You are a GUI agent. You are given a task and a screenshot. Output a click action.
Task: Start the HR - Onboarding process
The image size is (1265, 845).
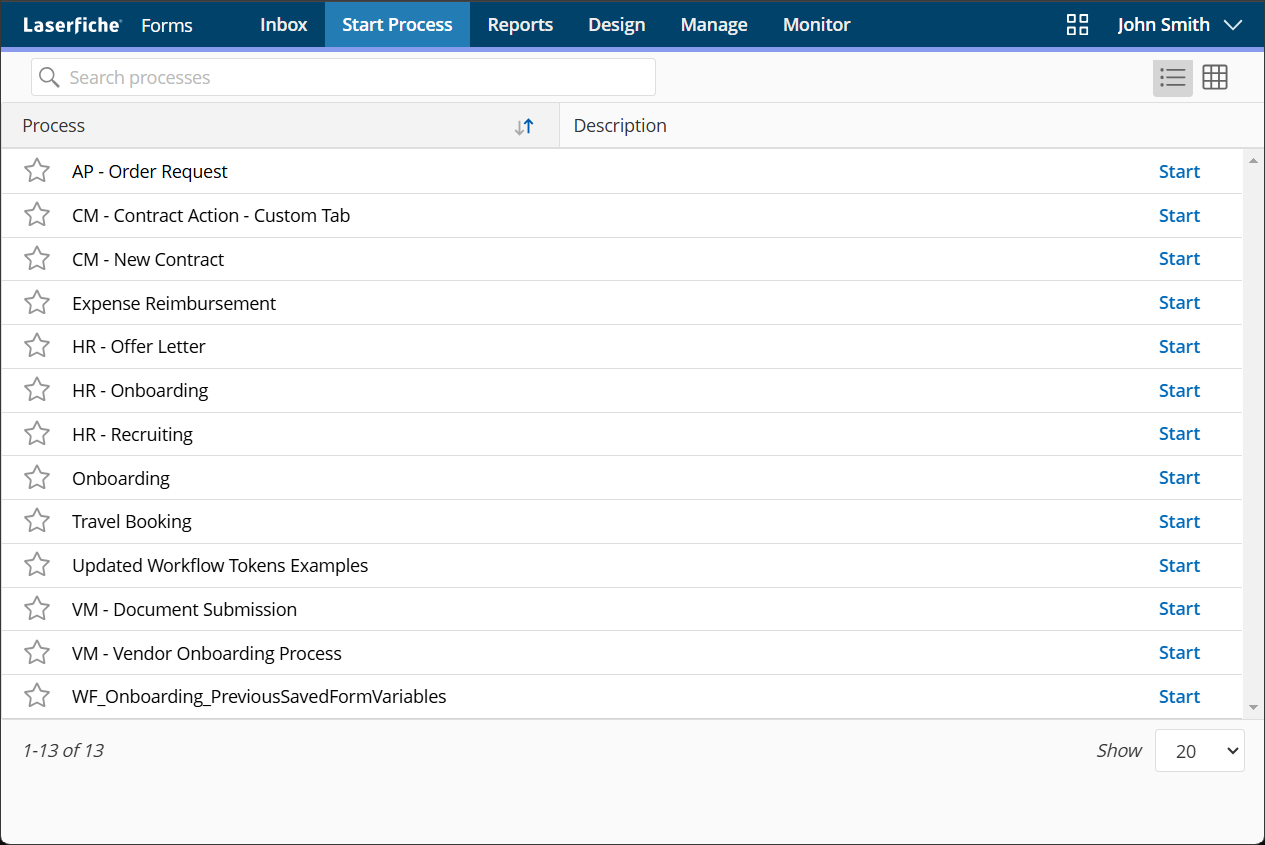click(1179, 390)
